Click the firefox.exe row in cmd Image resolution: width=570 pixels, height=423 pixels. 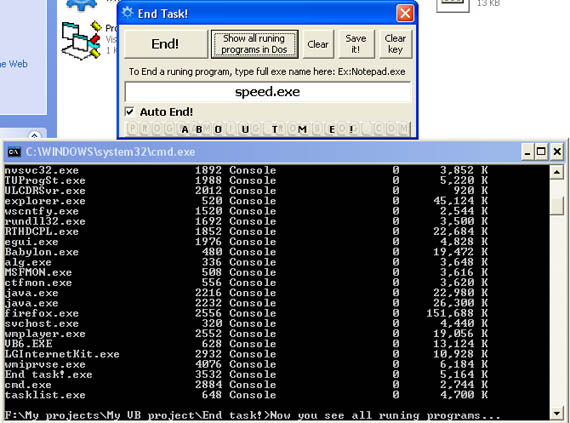coord(246,313)
